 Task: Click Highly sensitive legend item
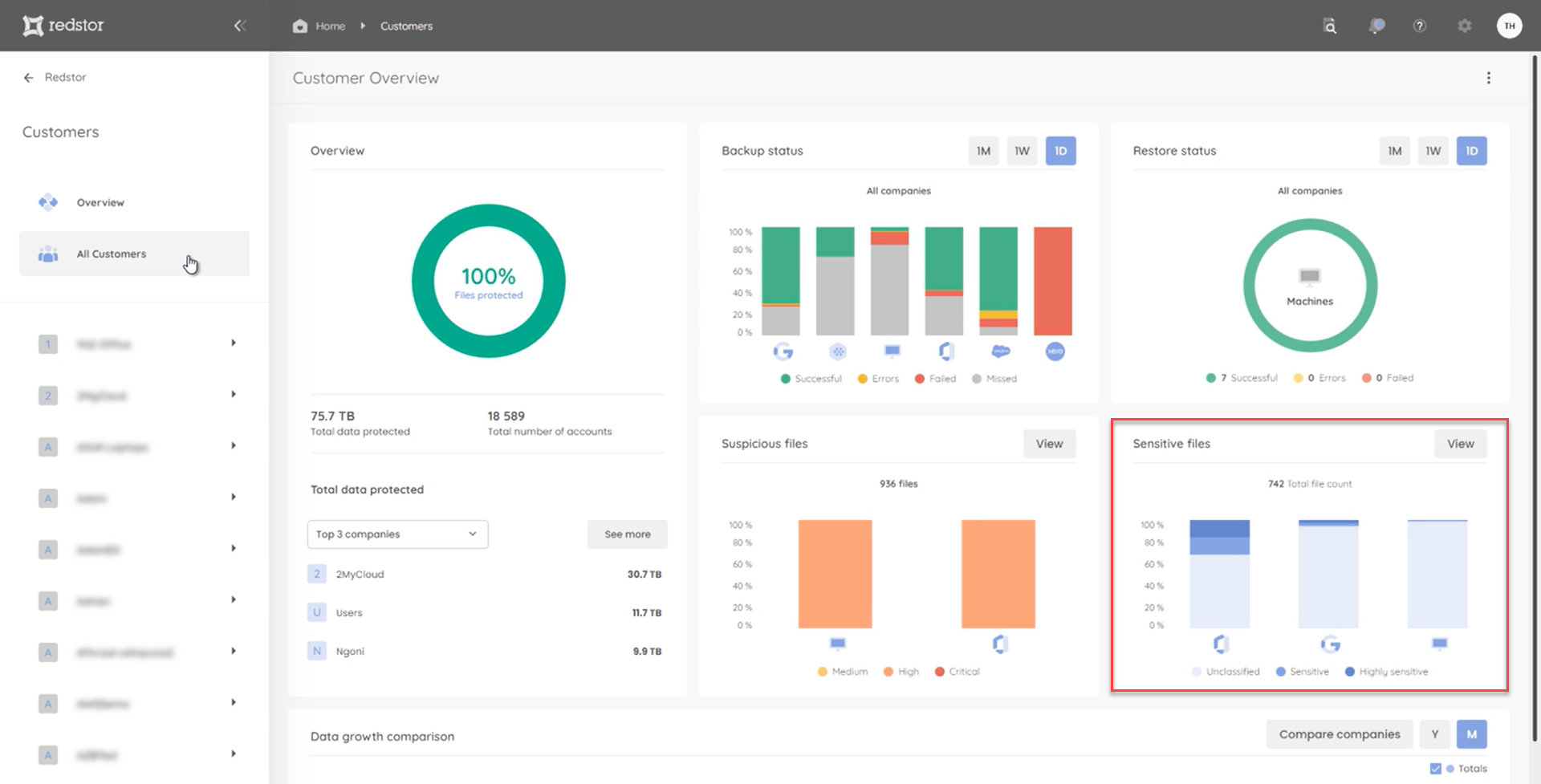pyautogui.click(x=1387, y=672)
